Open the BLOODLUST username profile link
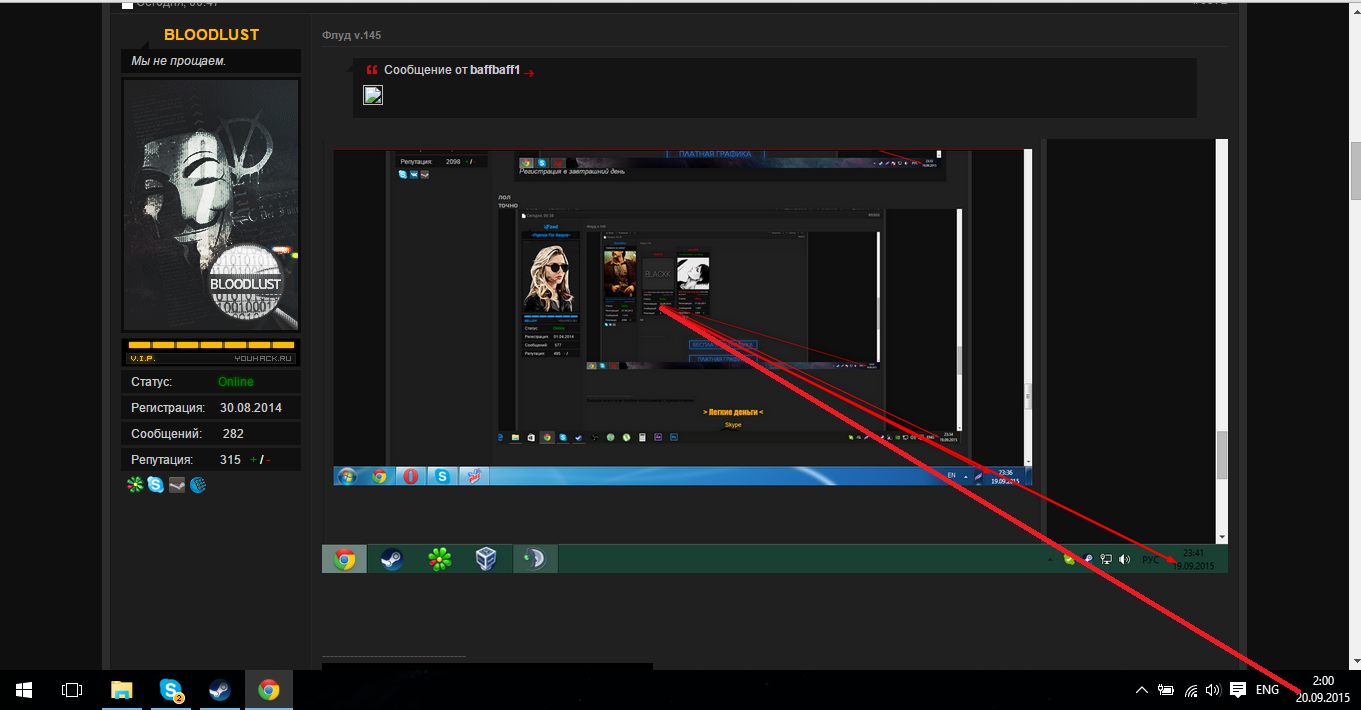This screenshot has width=1361, height=710. (211, 35)
